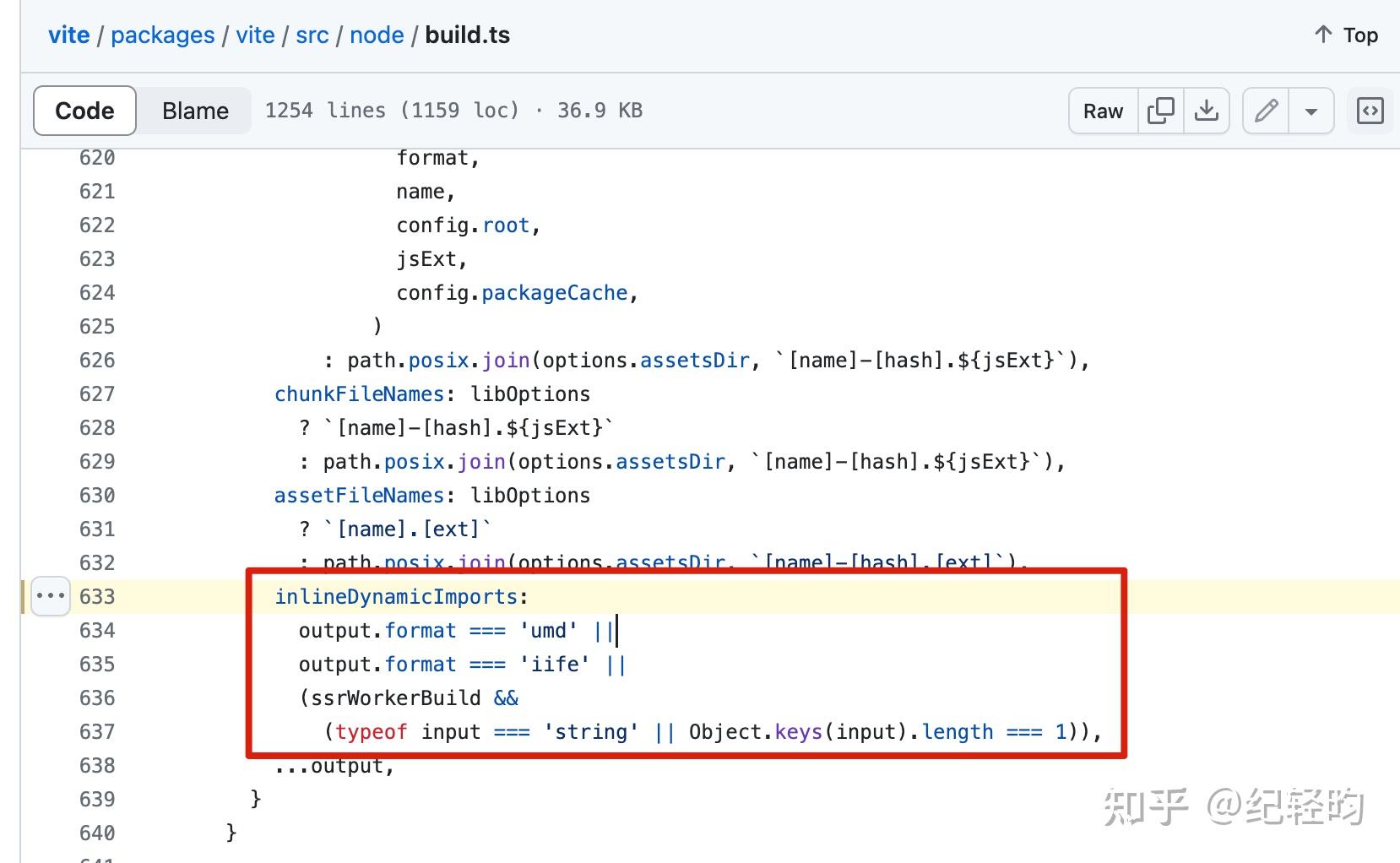The height and width of the screenshot is (863, 1400).
Task: Select line number 637
Action: pyautogui.click(x=97, y=732)
